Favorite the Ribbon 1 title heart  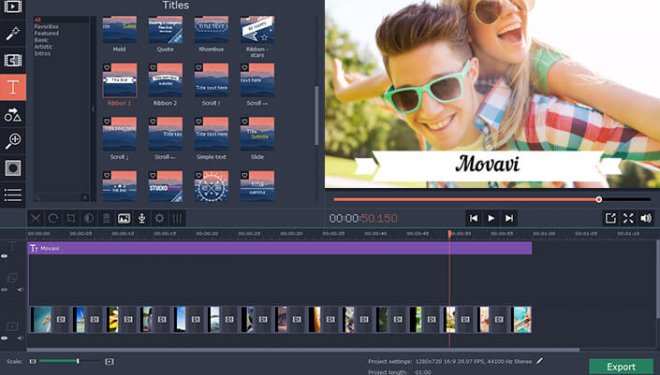(x=107, y=67)
